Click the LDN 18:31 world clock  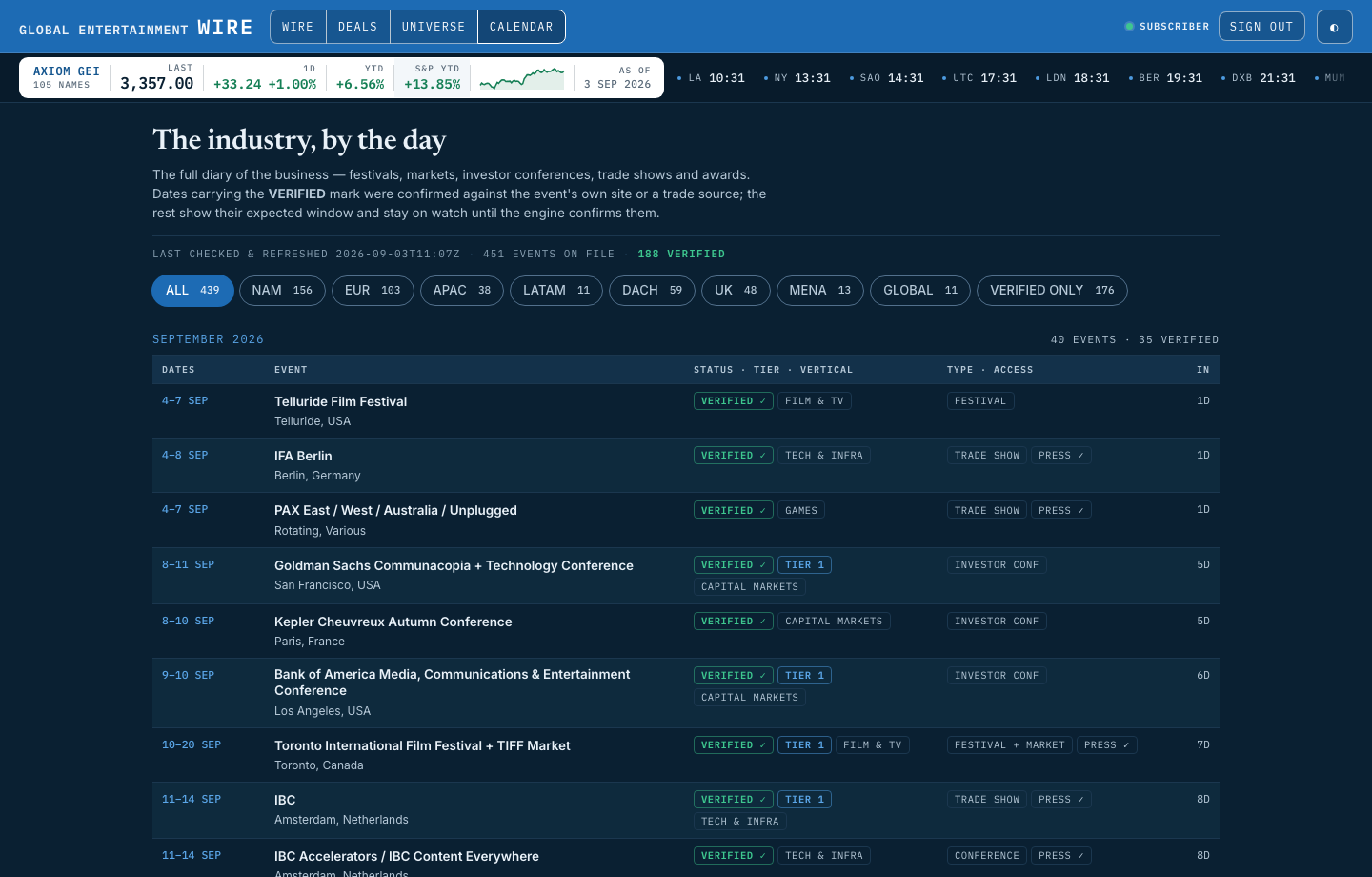click(1073, 78)
